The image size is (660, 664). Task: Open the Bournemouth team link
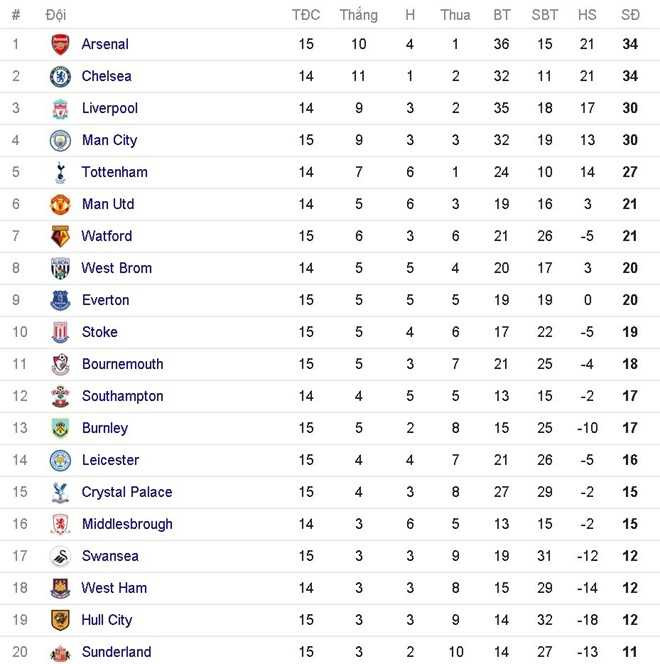coord(122,364)
